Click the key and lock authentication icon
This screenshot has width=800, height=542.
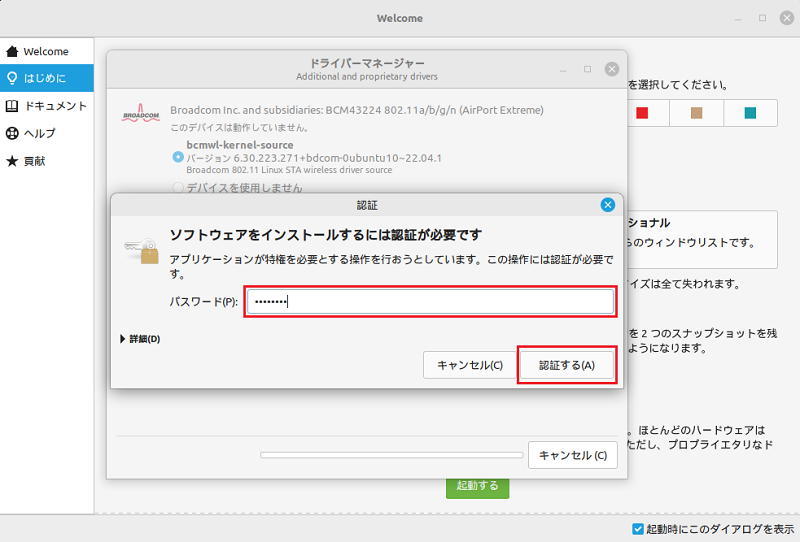[x=141, y=250]
